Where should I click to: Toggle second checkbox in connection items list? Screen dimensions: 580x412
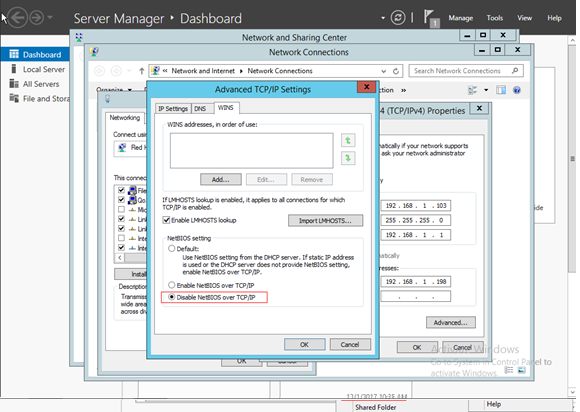click(x=121, y=200)
